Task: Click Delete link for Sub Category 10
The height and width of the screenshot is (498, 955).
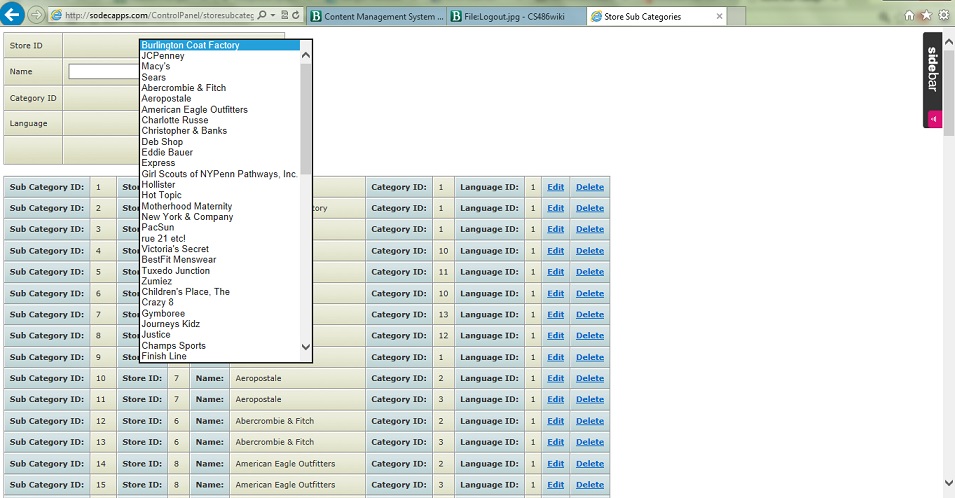Action: pos(589,378)
